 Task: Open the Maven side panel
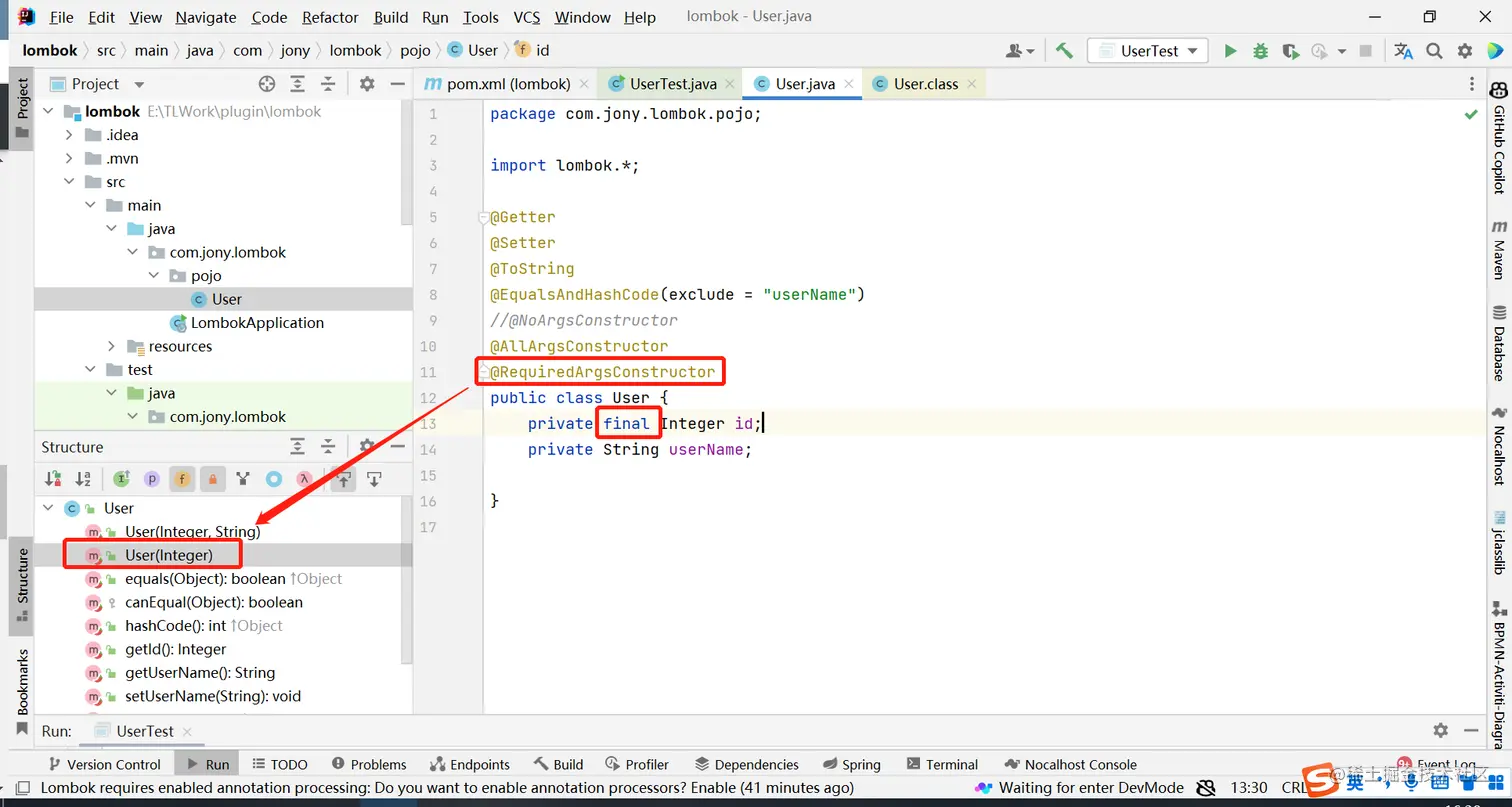1499,249
